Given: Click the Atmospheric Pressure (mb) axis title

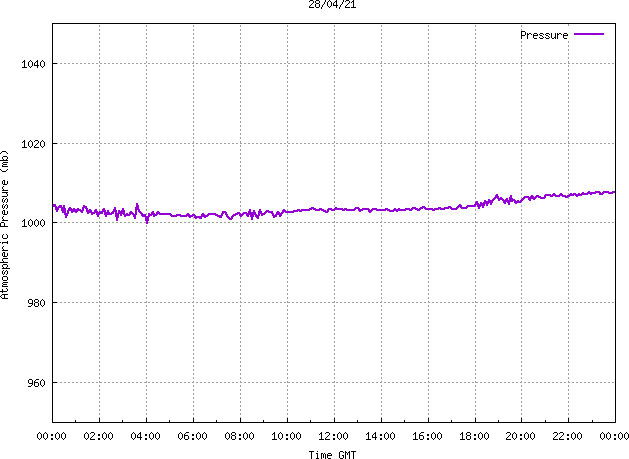Looking at the screenshot, I should [4, 224].
